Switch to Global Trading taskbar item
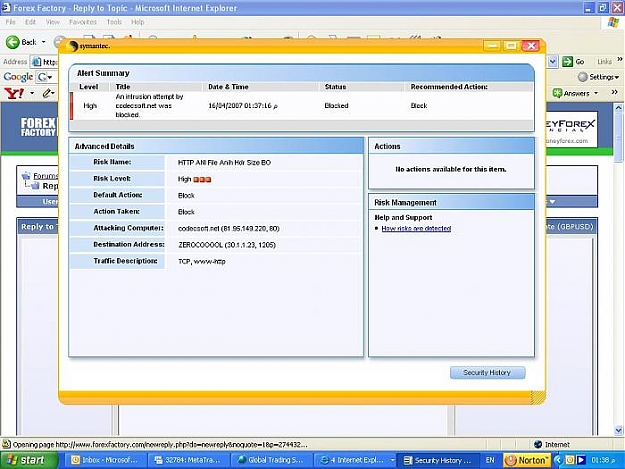The height and width of the screenshot is (469, 625). coord(271,460)
